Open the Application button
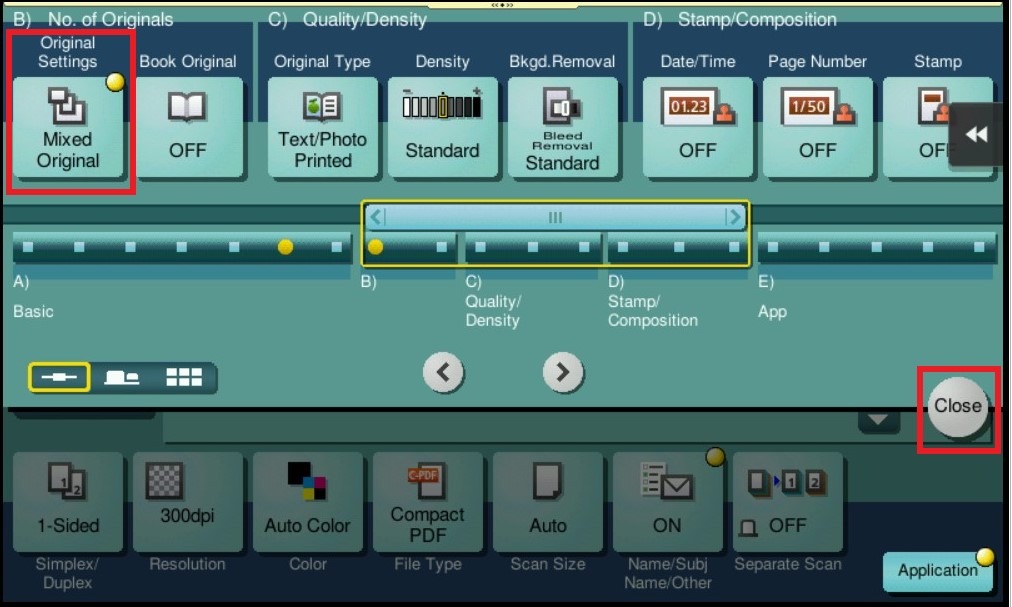This screenshot has width=1012, height=607. (937, 571)
